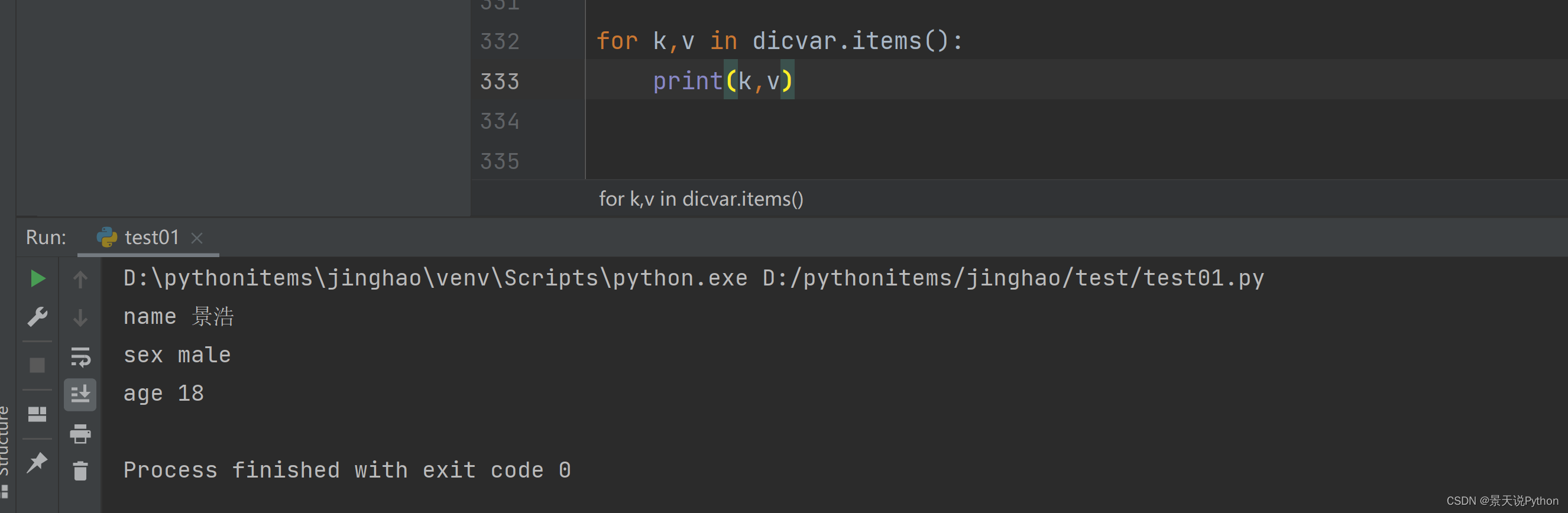
Task: Click the 'Run:' panel label
Action: point(46,238)
